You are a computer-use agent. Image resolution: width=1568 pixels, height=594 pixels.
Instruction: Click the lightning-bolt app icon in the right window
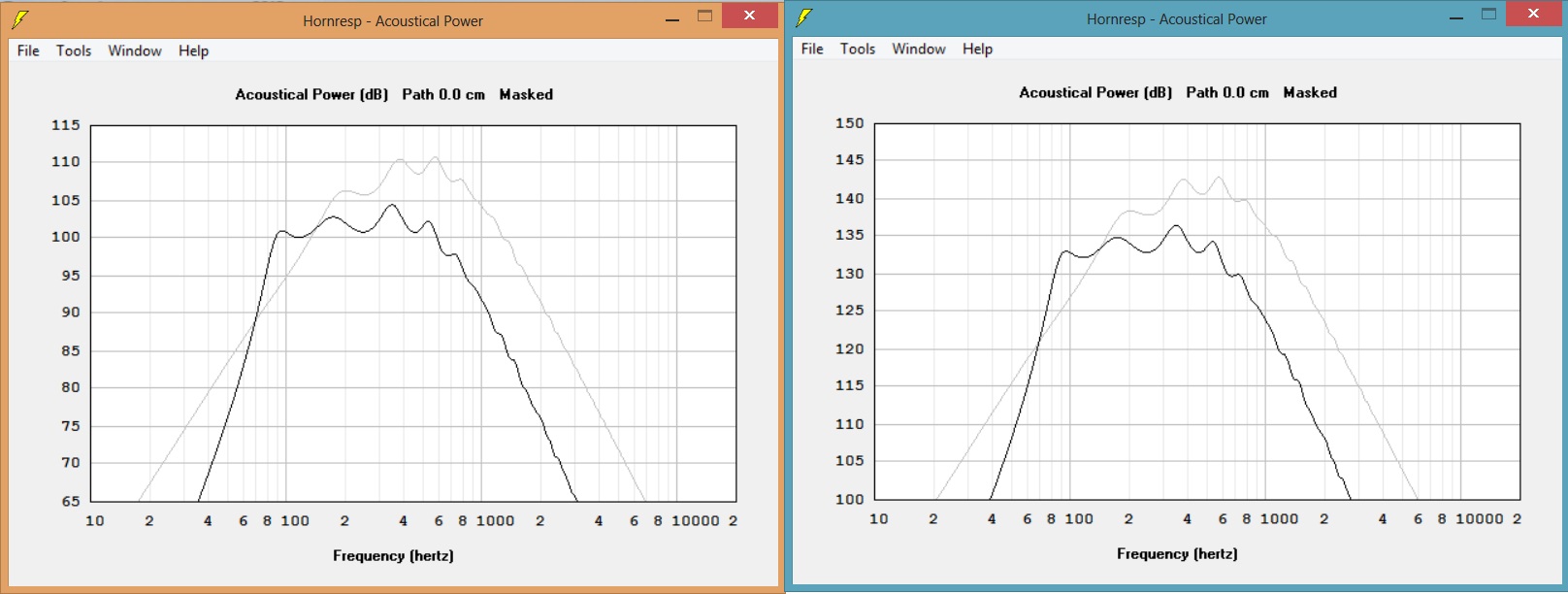[804, 17]
